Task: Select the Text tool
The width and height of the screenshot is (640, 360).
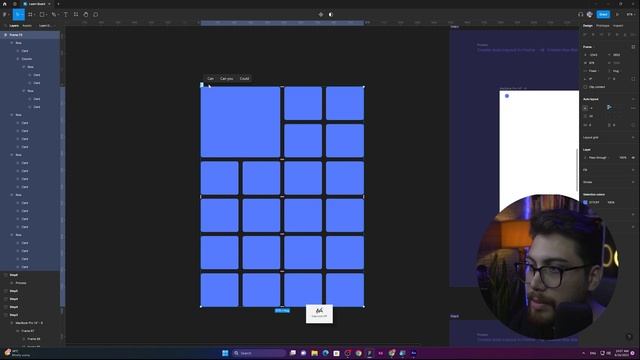Action: 66,14
